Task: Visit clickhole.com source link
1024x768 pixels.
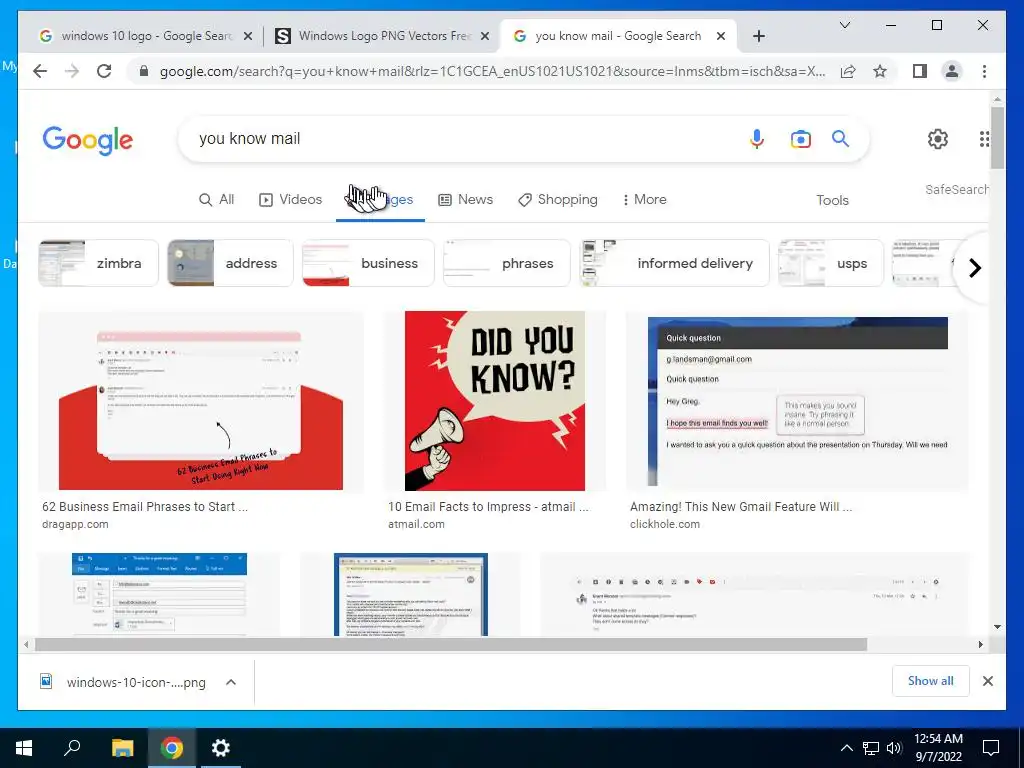Action: [665, 524]
